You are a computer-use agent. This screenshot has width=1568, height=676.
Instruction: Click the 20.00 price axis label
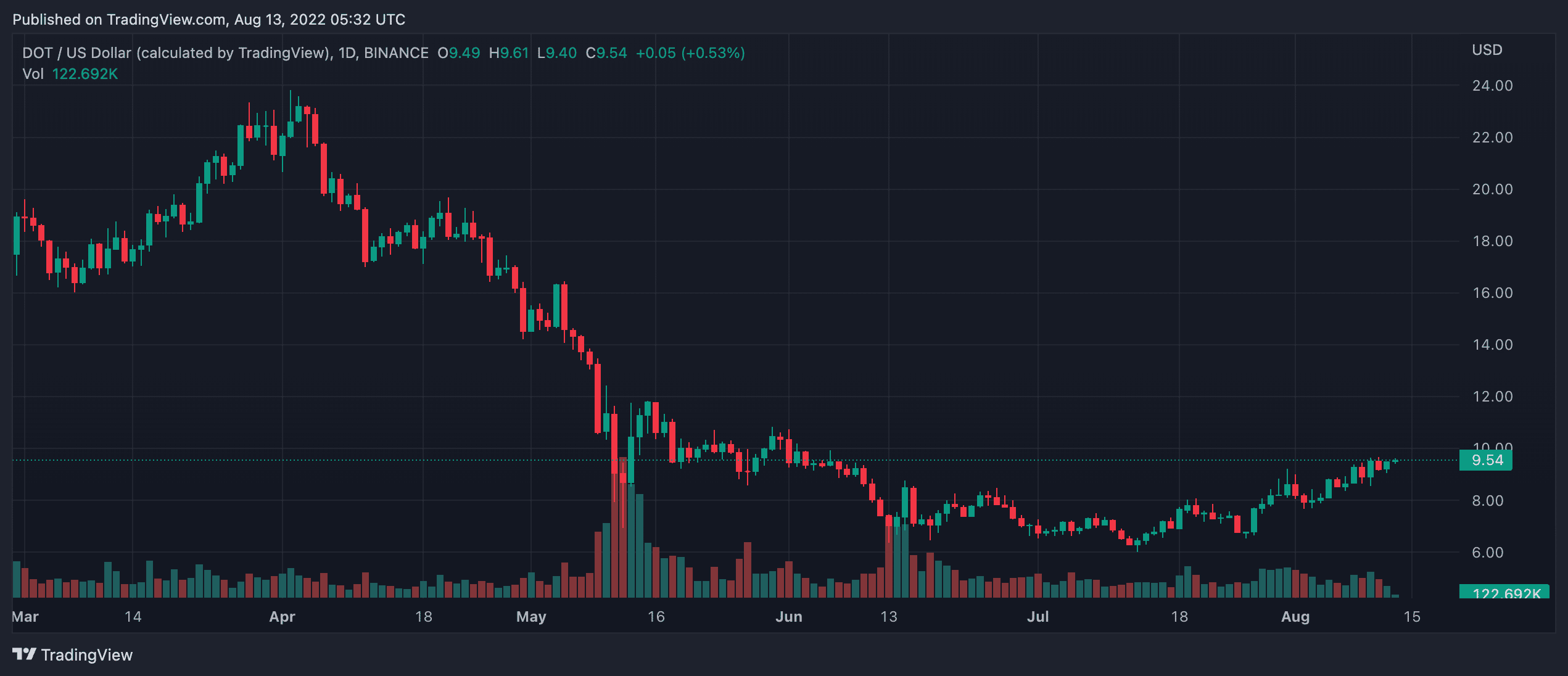click(x=1492, y=189)
